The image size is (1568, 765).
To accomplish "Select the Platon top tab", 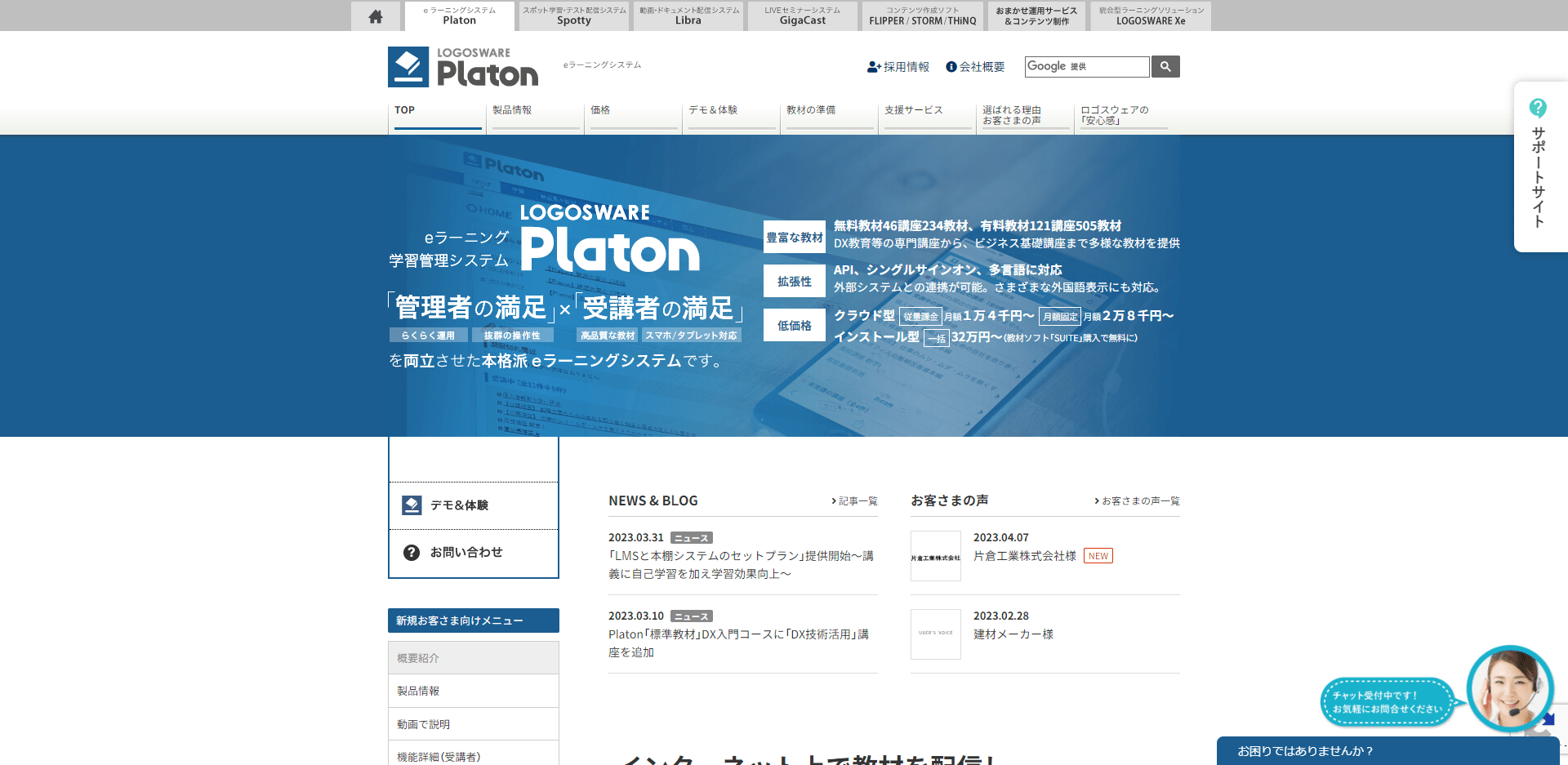I will (460, 16).
